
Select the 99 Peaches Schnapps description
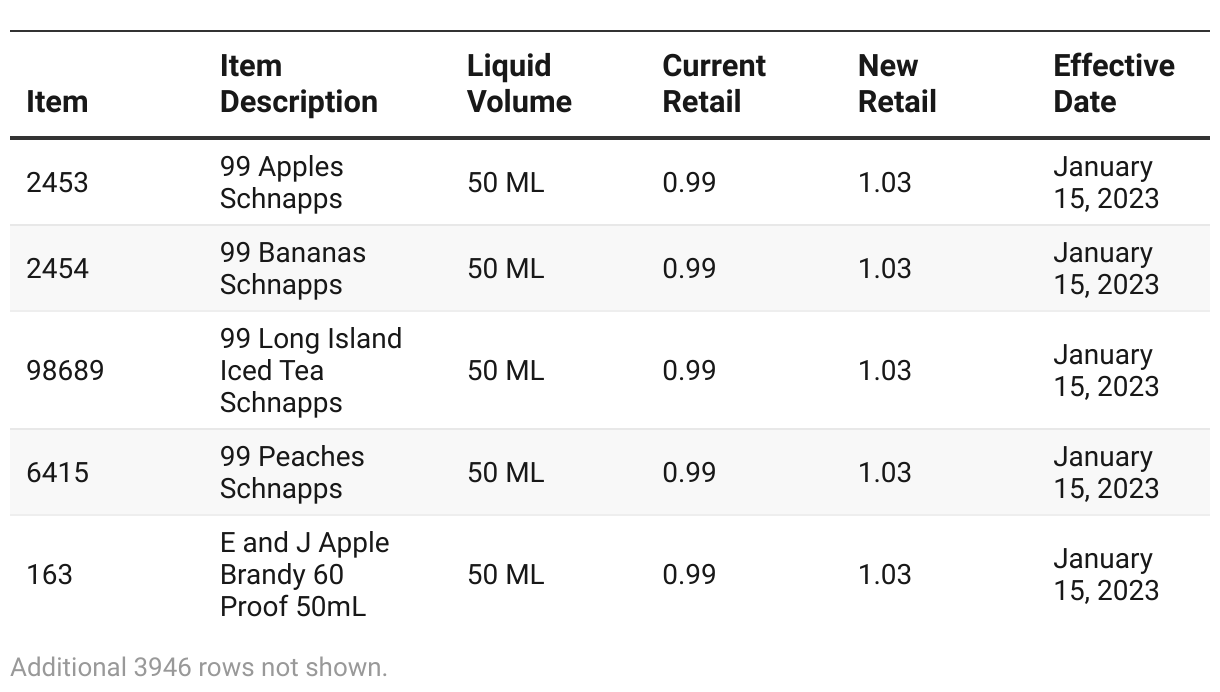click(x=292, y=473)
